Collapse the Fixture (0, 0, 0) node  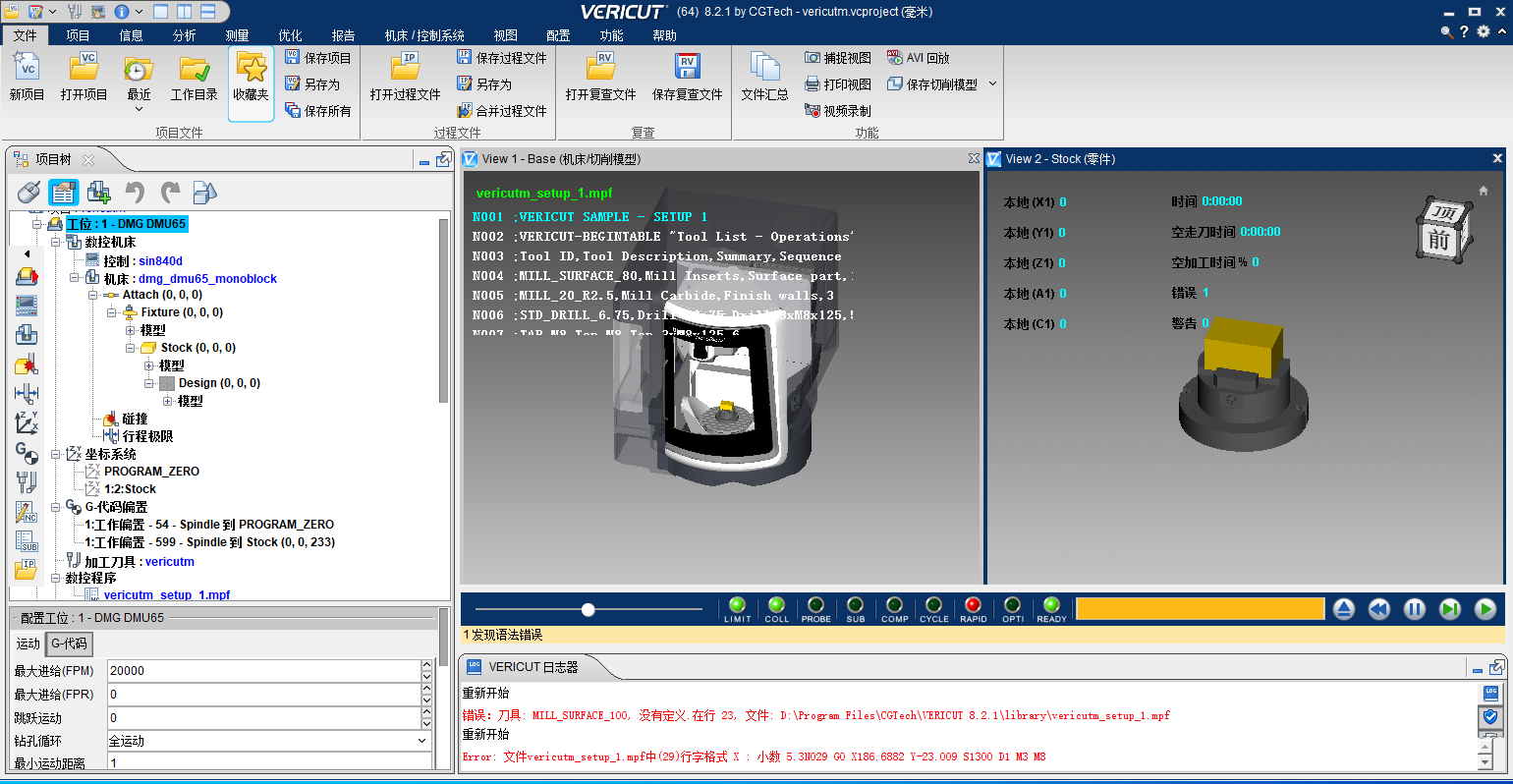pos(111,312)
